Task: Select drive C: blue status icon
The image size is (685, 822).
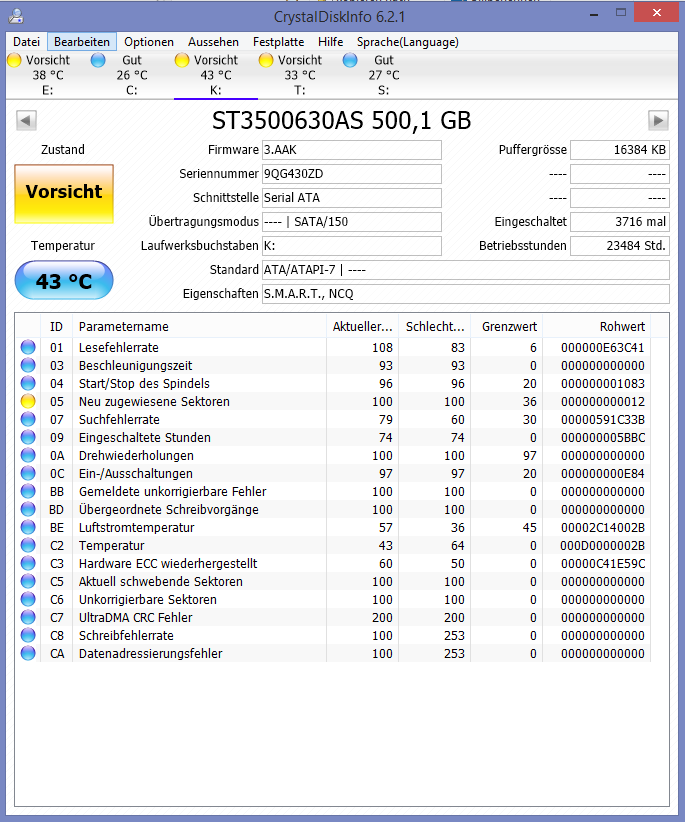Action: click(x=98, y=60)
